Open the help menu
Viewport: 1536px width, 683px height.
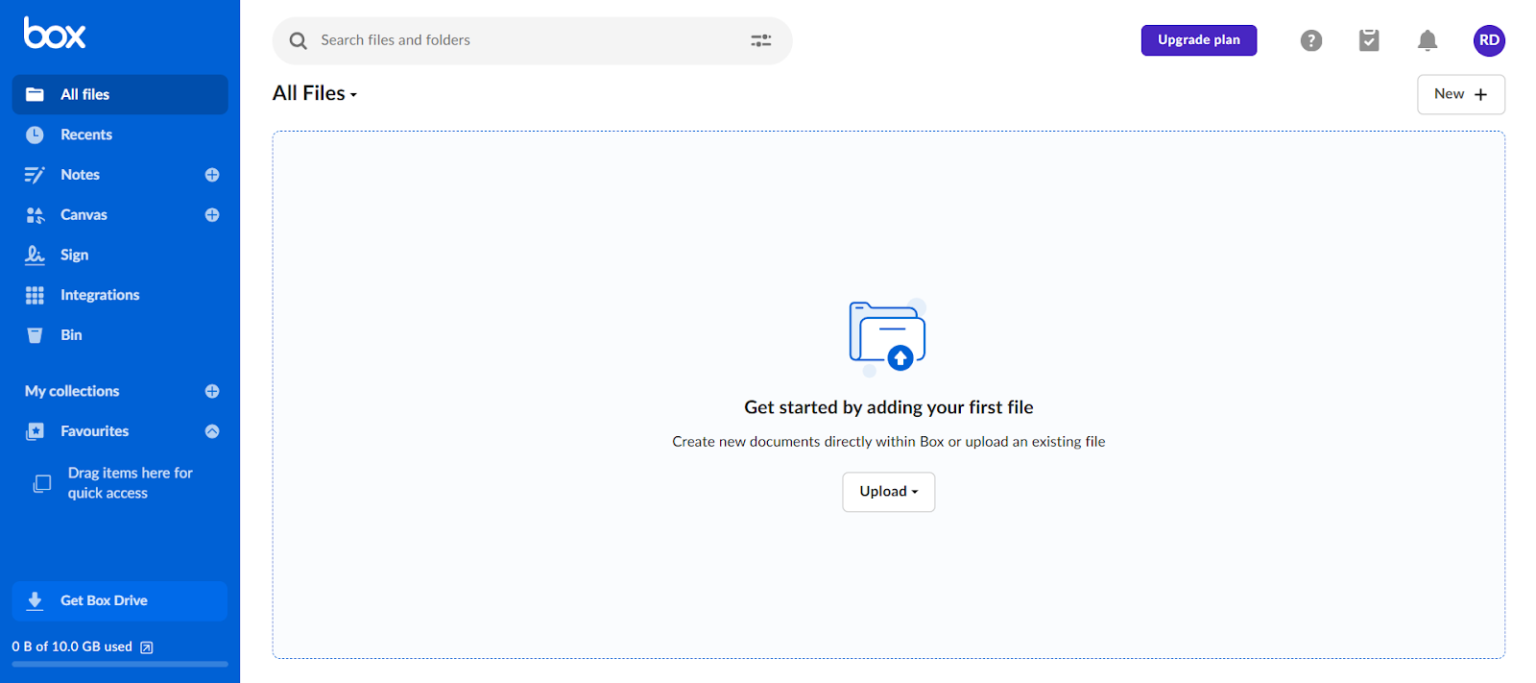click(1311, 40)
